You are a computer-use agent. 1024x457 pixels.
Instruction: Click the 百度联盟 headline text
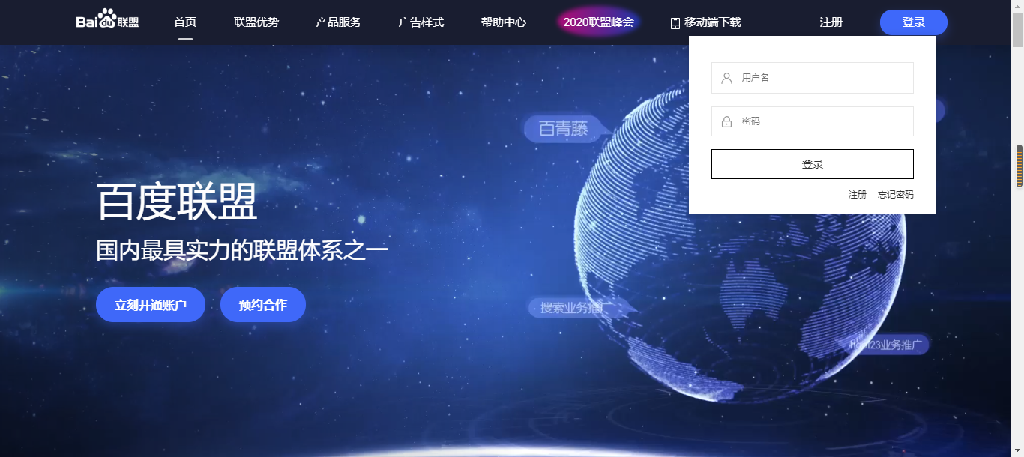point(177,202)
